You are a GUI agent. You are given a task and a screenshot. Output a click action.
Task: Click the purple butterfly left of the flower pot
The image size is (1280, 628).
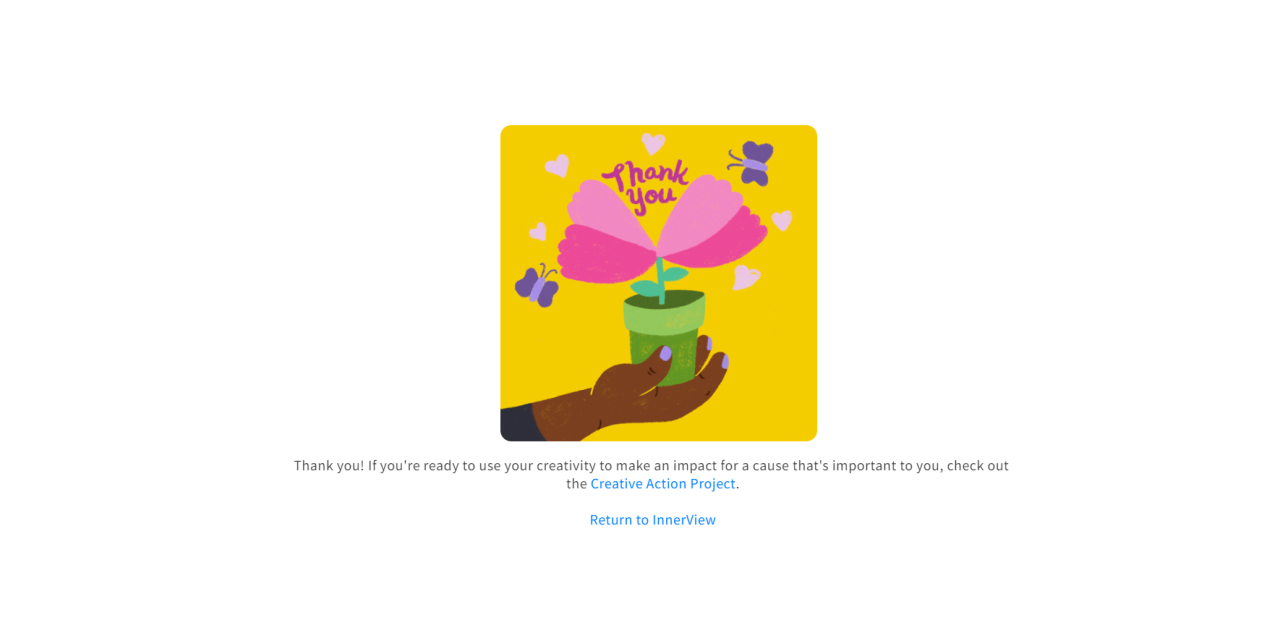coord(538,286)
